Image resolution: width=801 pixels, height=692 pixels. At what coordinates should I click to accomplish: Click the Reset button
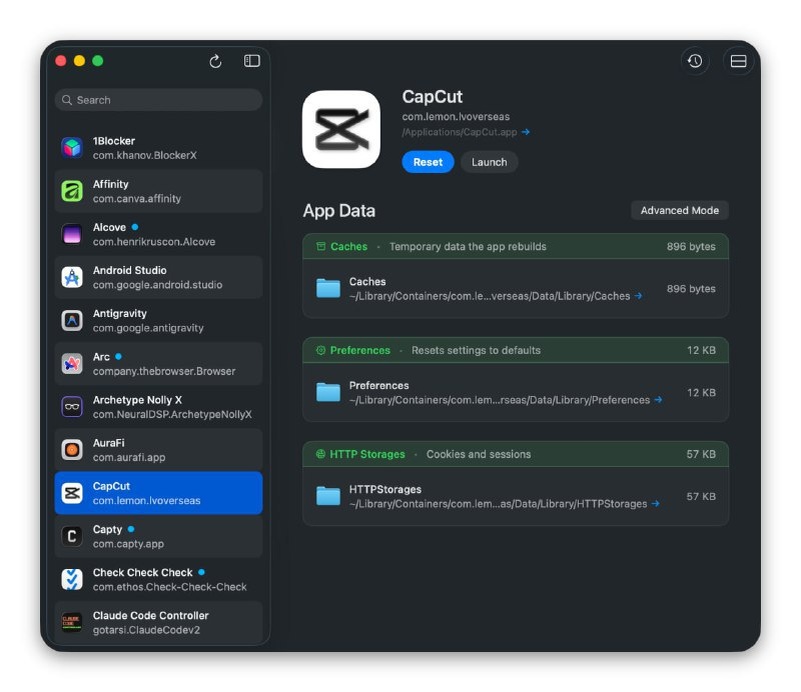click(428, 162)
